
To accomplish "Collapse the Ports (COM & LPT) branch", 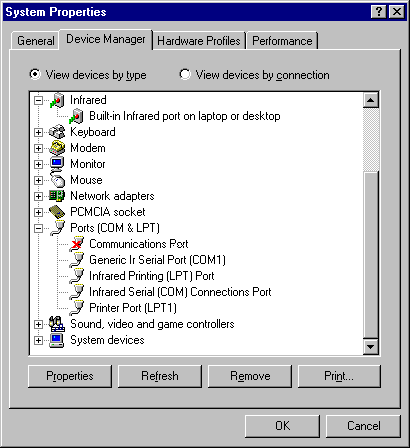I will (x=39, y=228).
